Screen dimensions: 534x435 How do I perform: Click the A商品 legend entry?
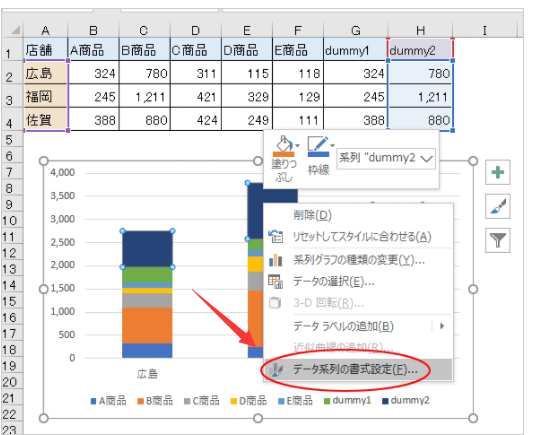(x=108, y=401)
